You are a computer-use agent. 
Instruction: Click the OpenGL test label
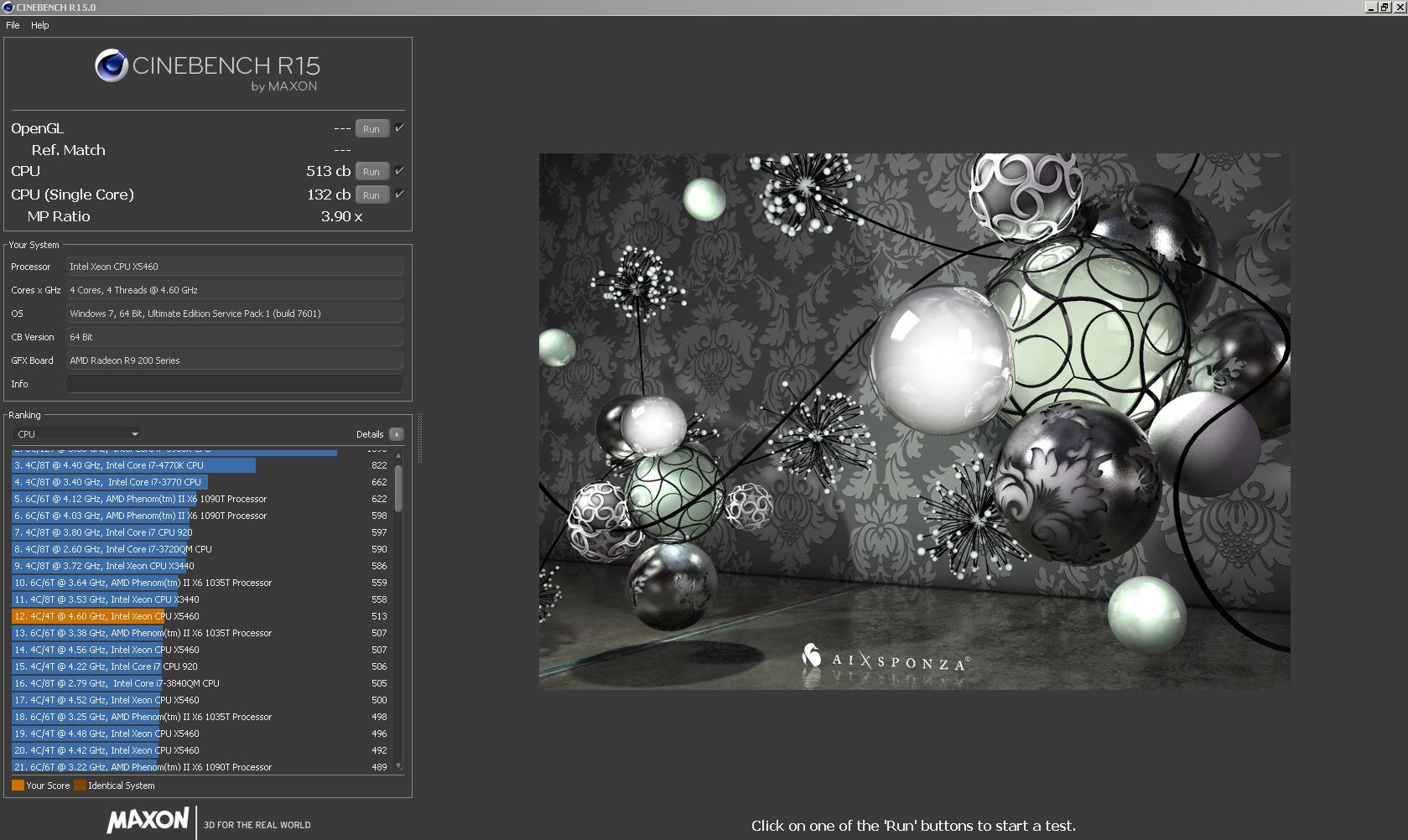pos(37,128)
